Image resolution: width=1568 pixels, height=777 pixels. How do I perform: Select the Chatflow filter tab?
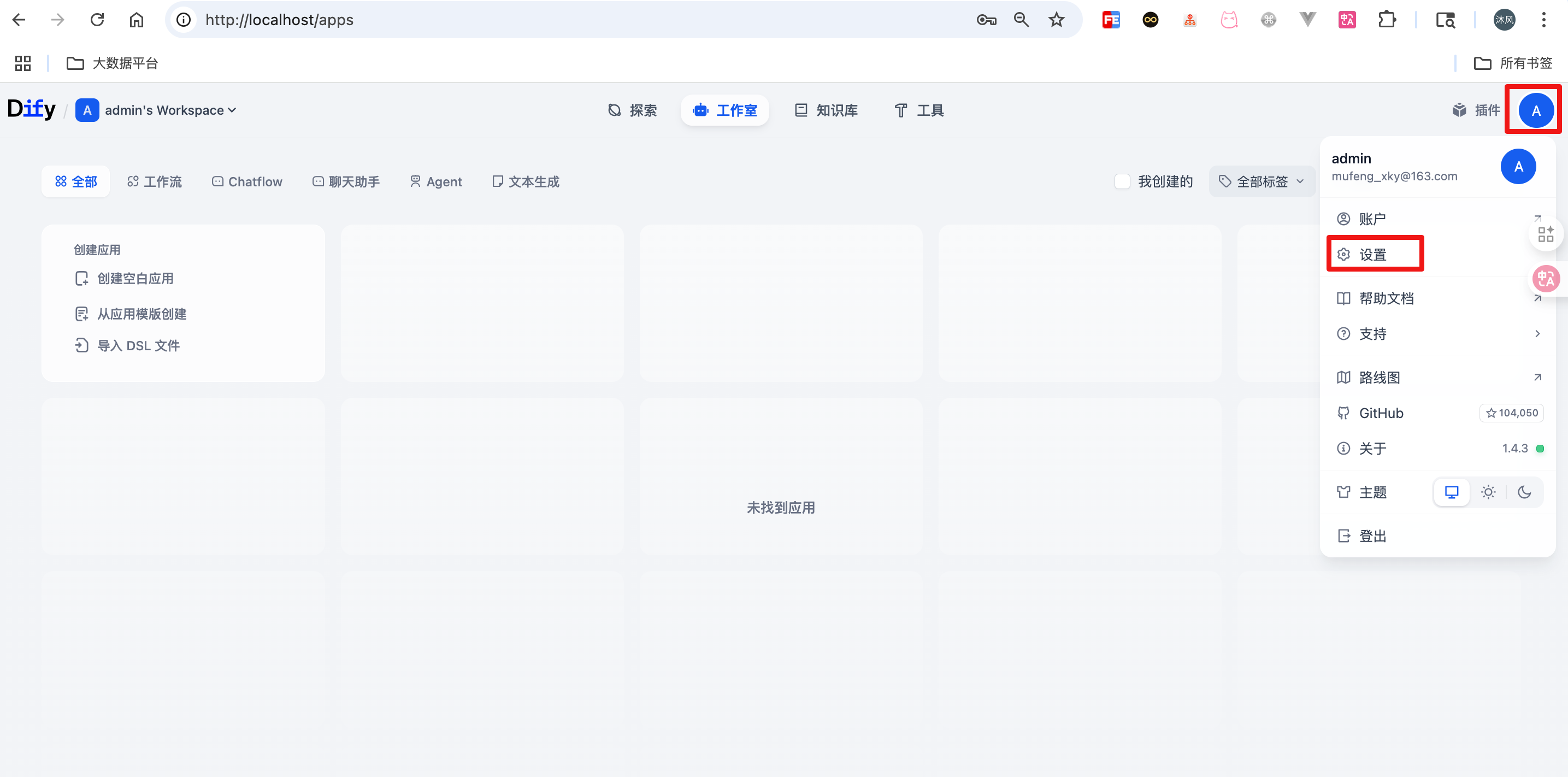246,181
